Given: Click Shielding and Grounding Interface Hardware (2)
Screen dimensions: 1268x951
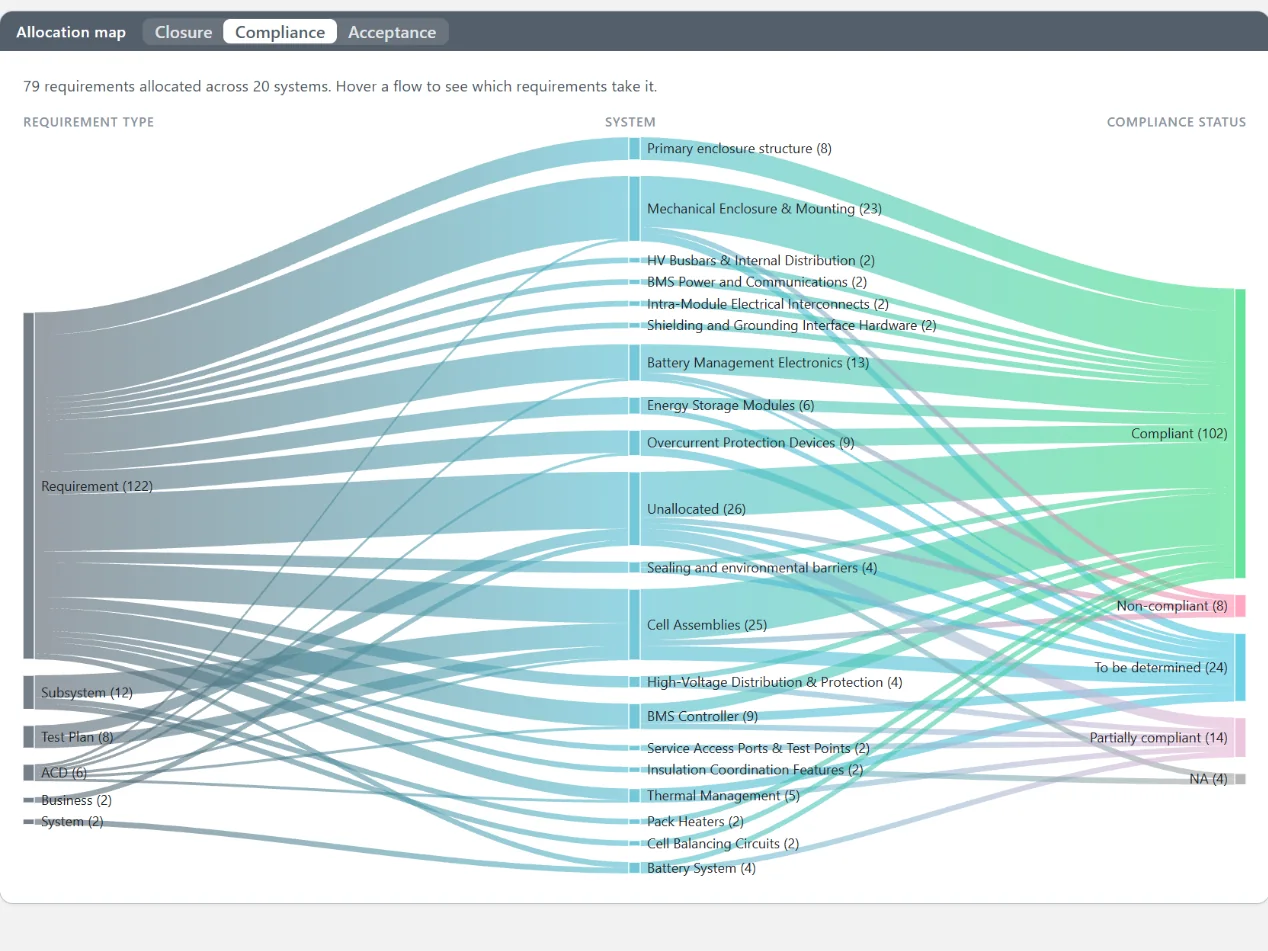Looking at the screenshot, I should (x=792, y=326).
